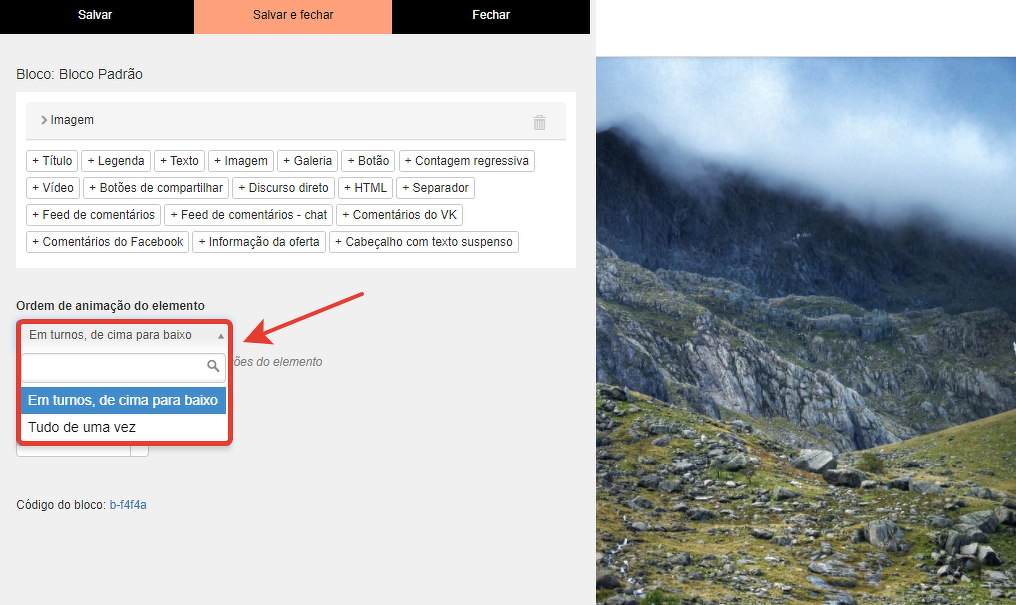Click Salvar e fechar

[x=293, y=16]
